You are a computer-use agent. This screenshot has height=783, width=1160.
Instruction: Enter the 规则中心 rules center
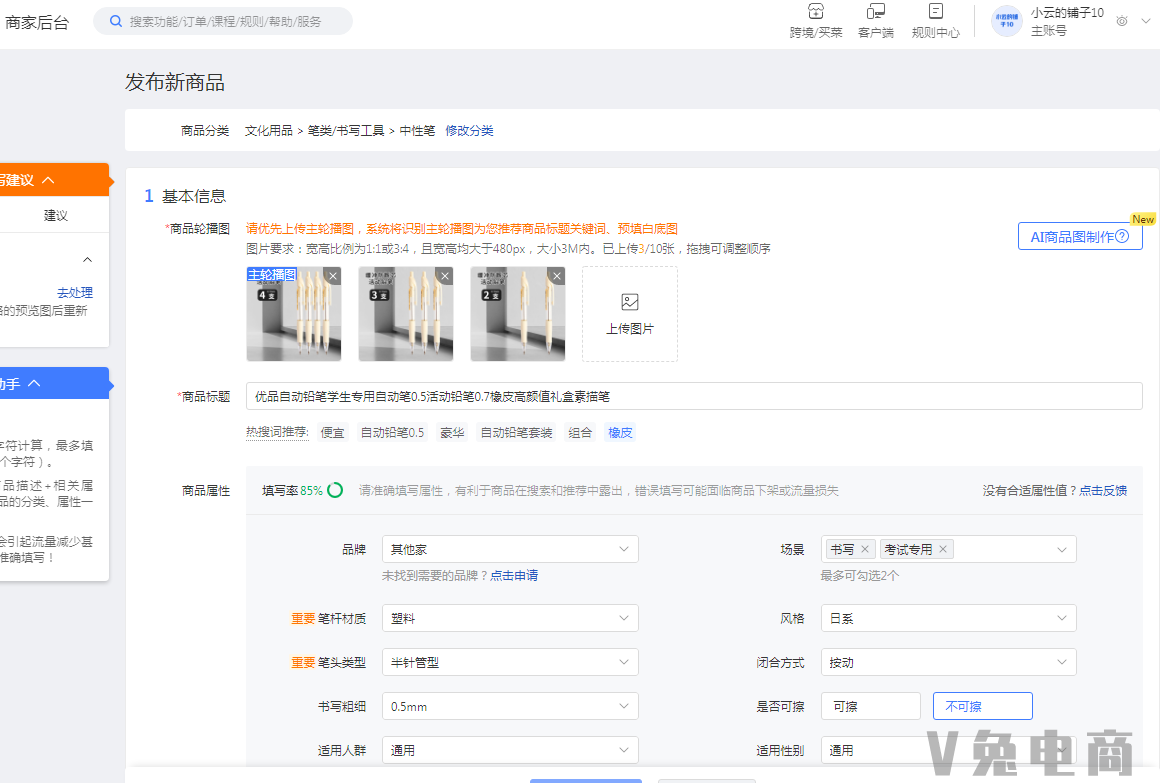(x=935, y=22)
